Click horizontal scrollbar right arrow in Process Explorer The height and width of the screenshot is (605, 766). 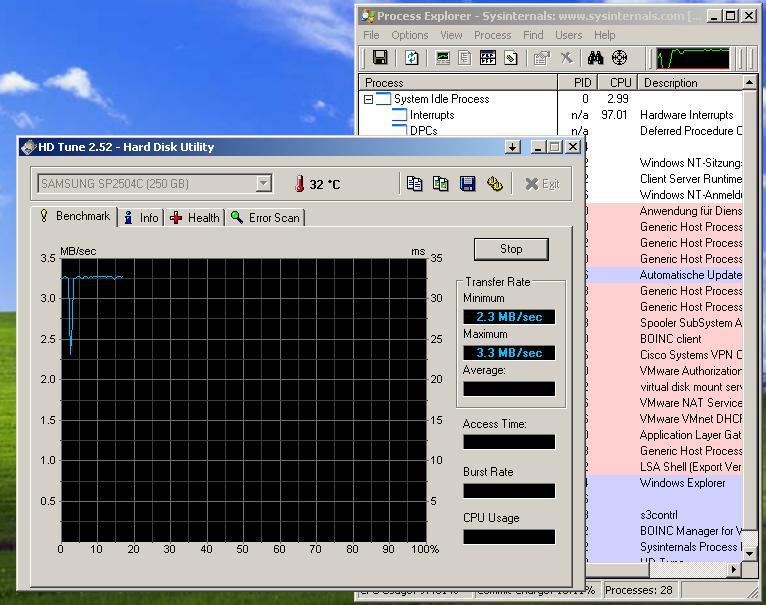tap(733, 569)
